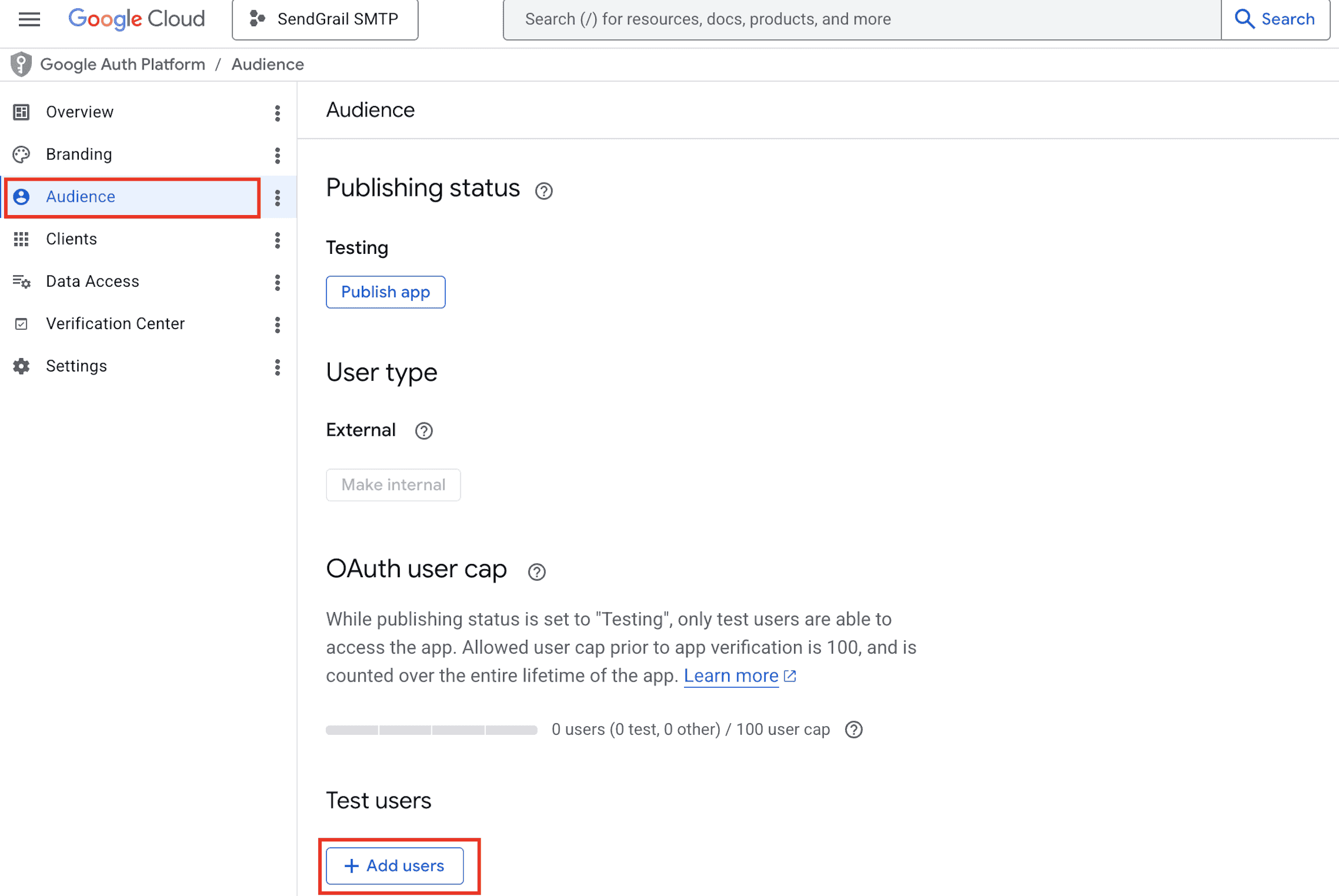Open more options for Settings

pos(278,367)
